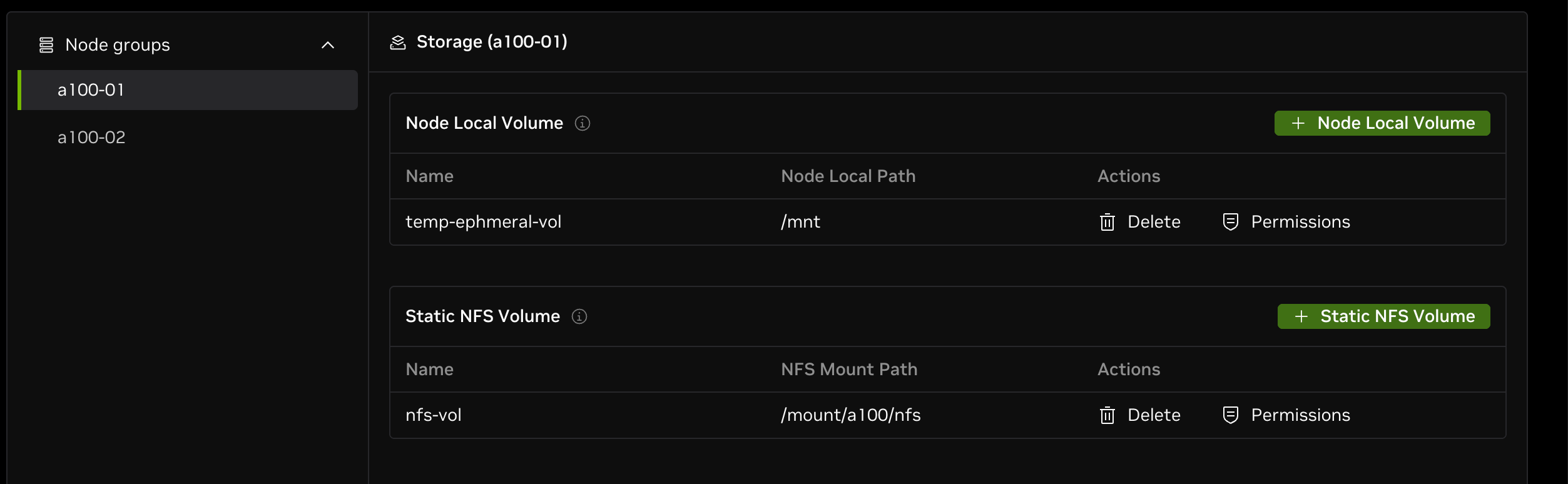1568x484 pixels.
Task: Click the Storage header icon
Action: (x=398, y=42)
